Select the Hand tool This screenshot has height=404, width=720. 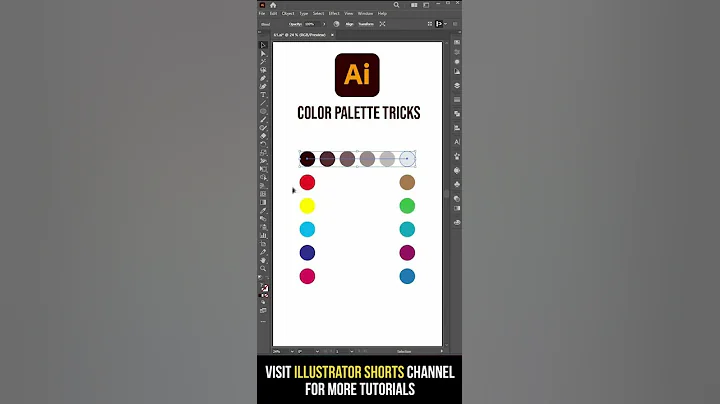tap(263, 260)
